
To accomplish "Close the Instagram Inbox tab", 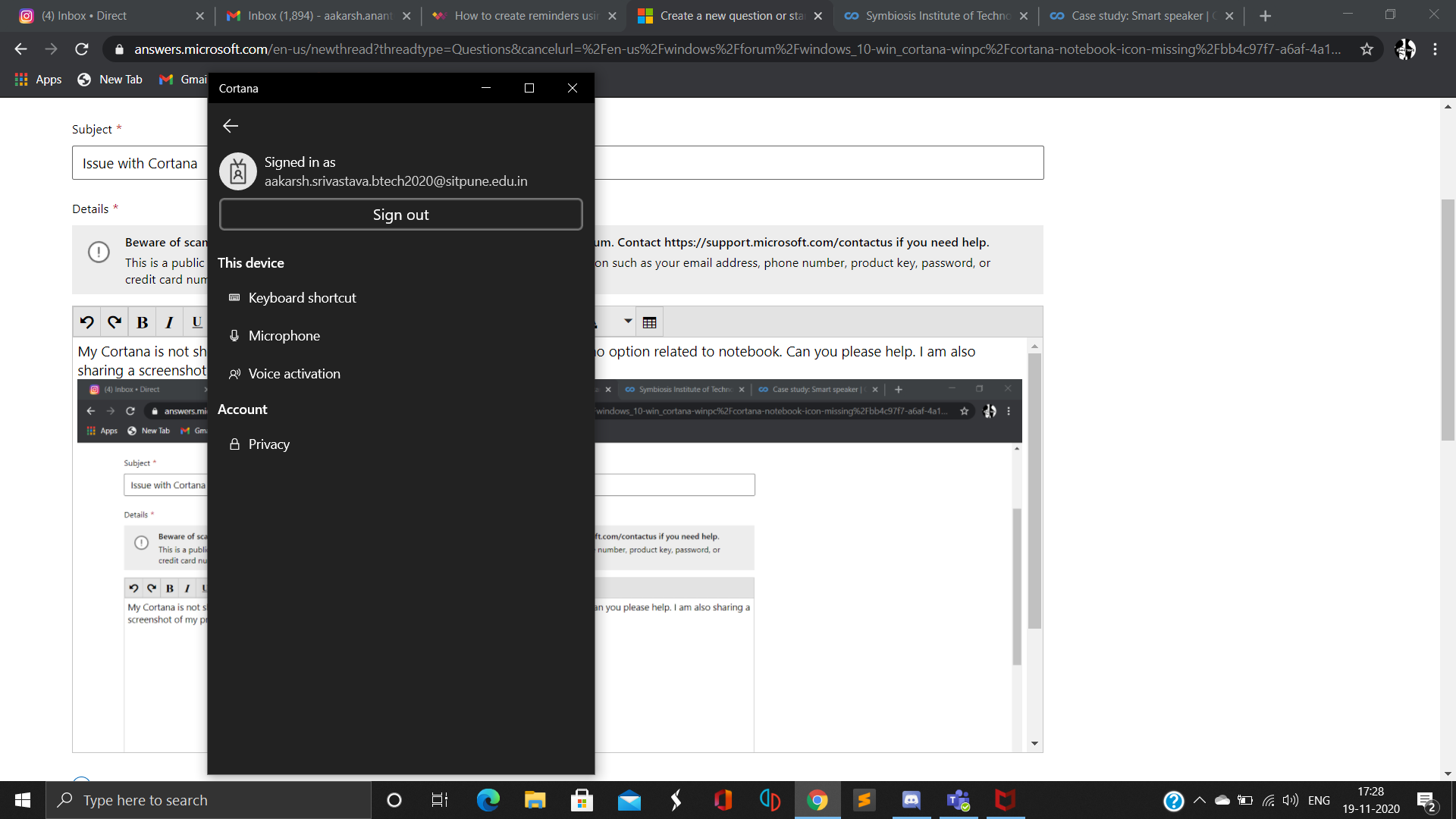I will 200,16.
